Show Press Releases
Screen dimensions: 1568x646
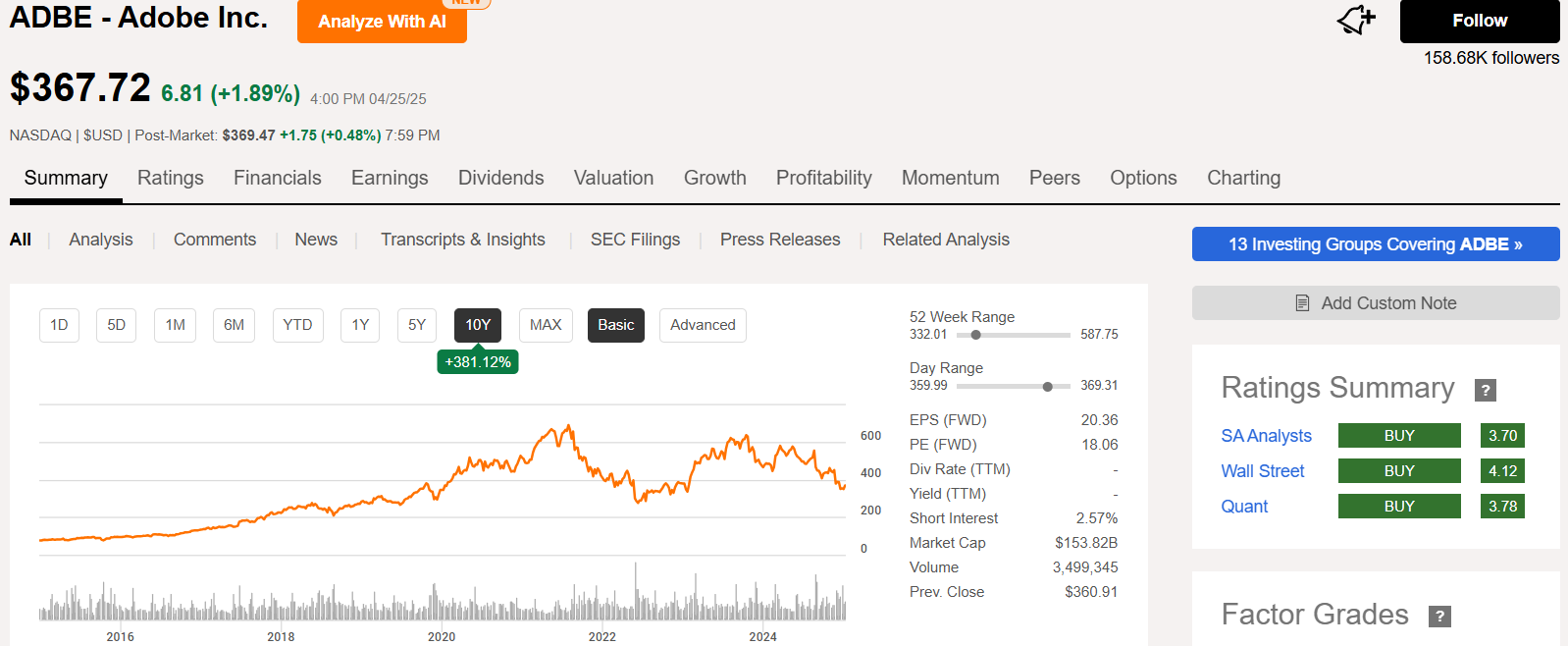click(780, 240)
